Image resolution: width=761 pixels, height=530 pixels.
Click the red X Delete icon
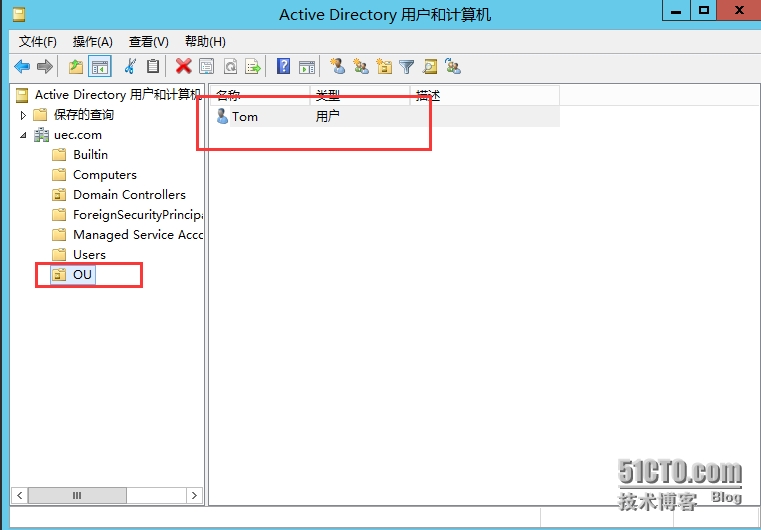click(183, 66)
